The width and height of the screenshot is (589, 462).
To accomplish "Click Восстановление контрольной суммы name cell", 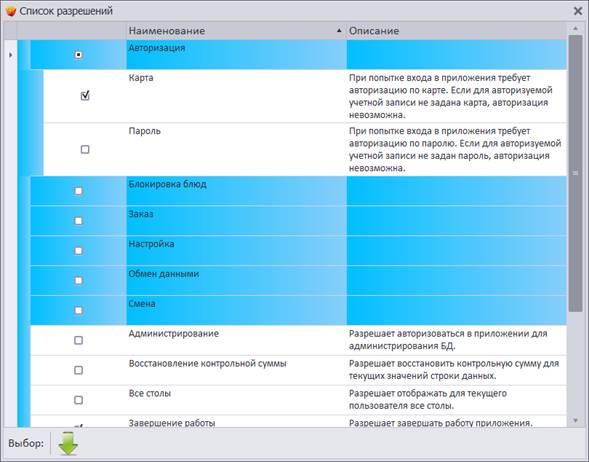I will click(236, 370).
